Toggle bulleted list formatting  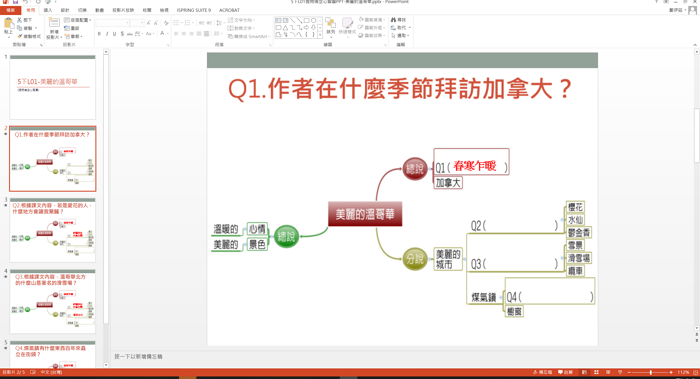[177, 23]
